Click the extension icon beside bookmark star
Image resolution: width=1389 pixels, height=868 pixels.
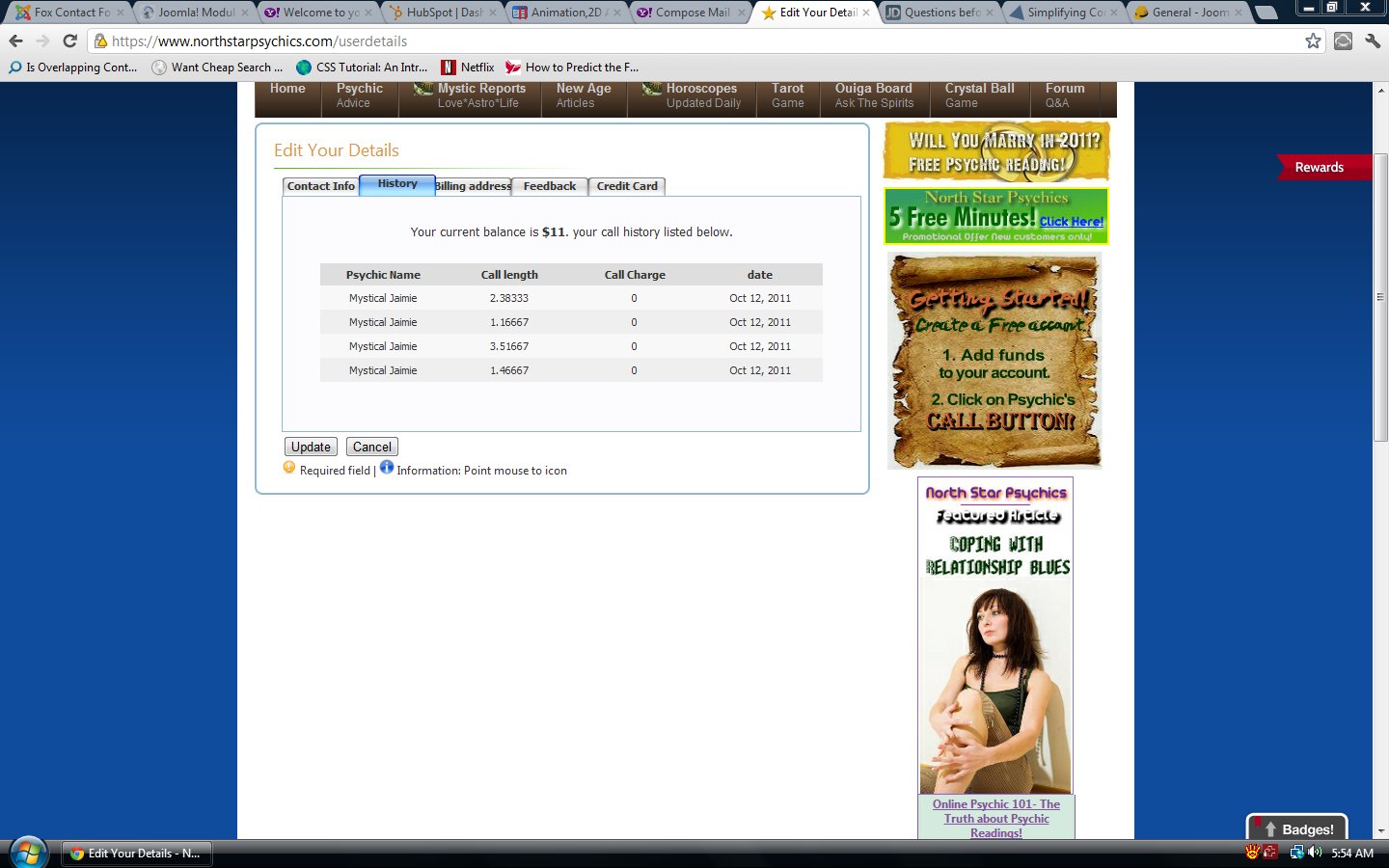coord(1343,41)
